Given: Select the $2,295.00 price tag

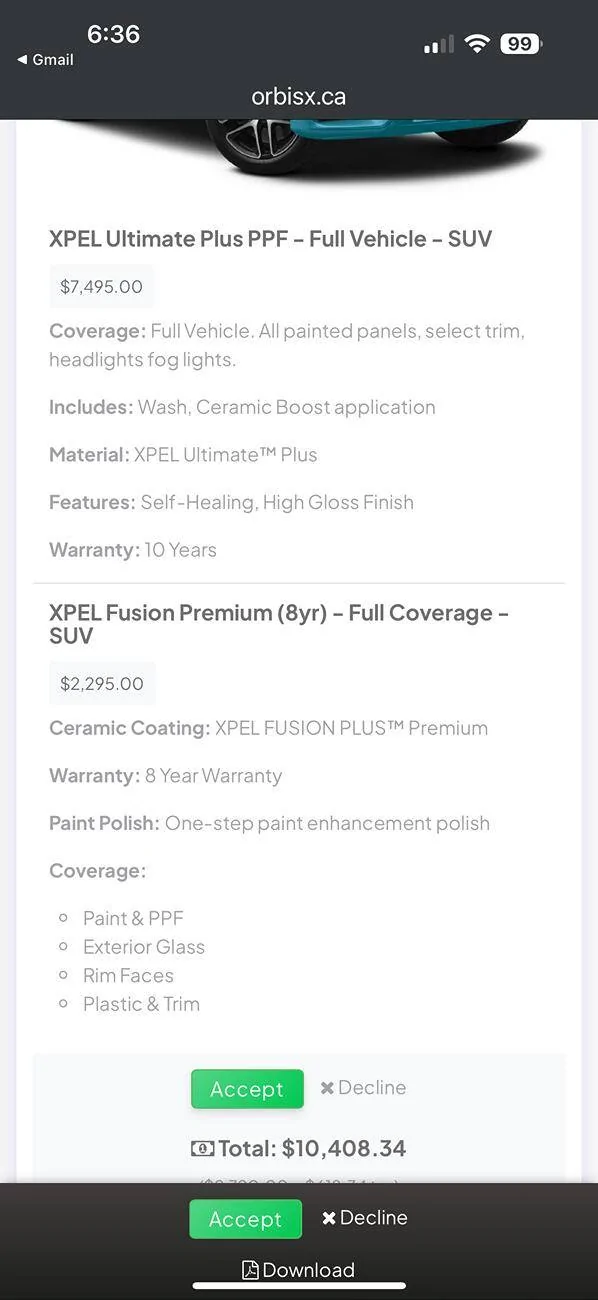Looking at the screenshot, I should tap(102, 684).
